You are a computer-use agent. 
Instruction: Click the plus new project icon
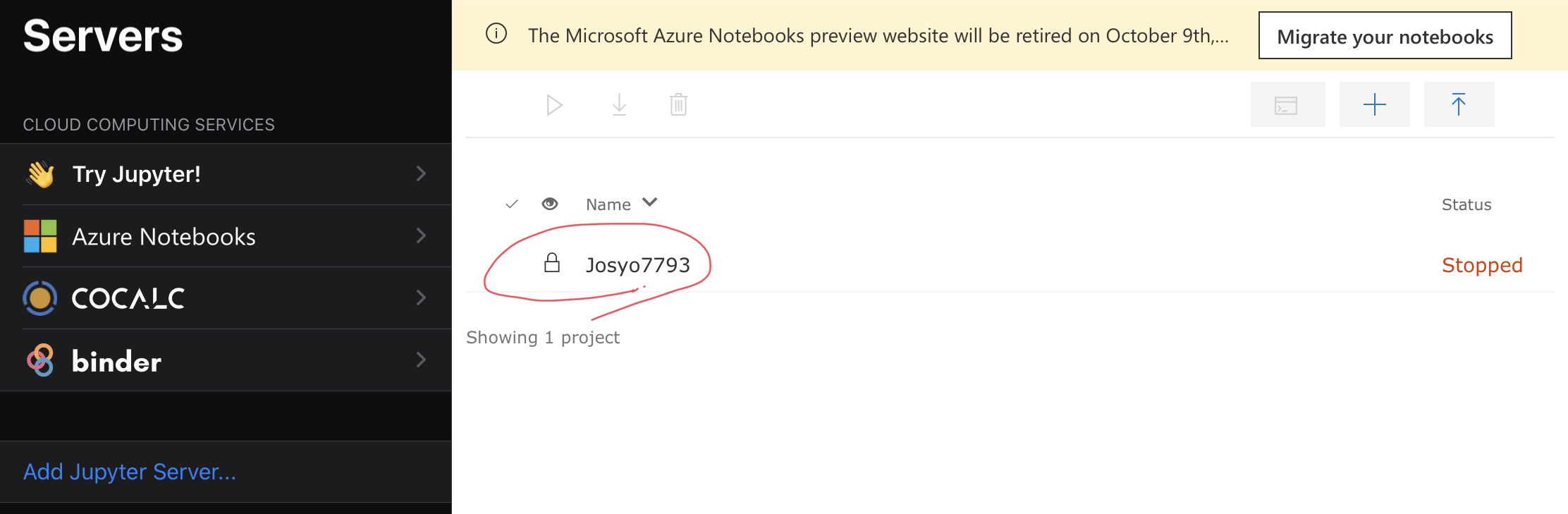[1375, 104]
